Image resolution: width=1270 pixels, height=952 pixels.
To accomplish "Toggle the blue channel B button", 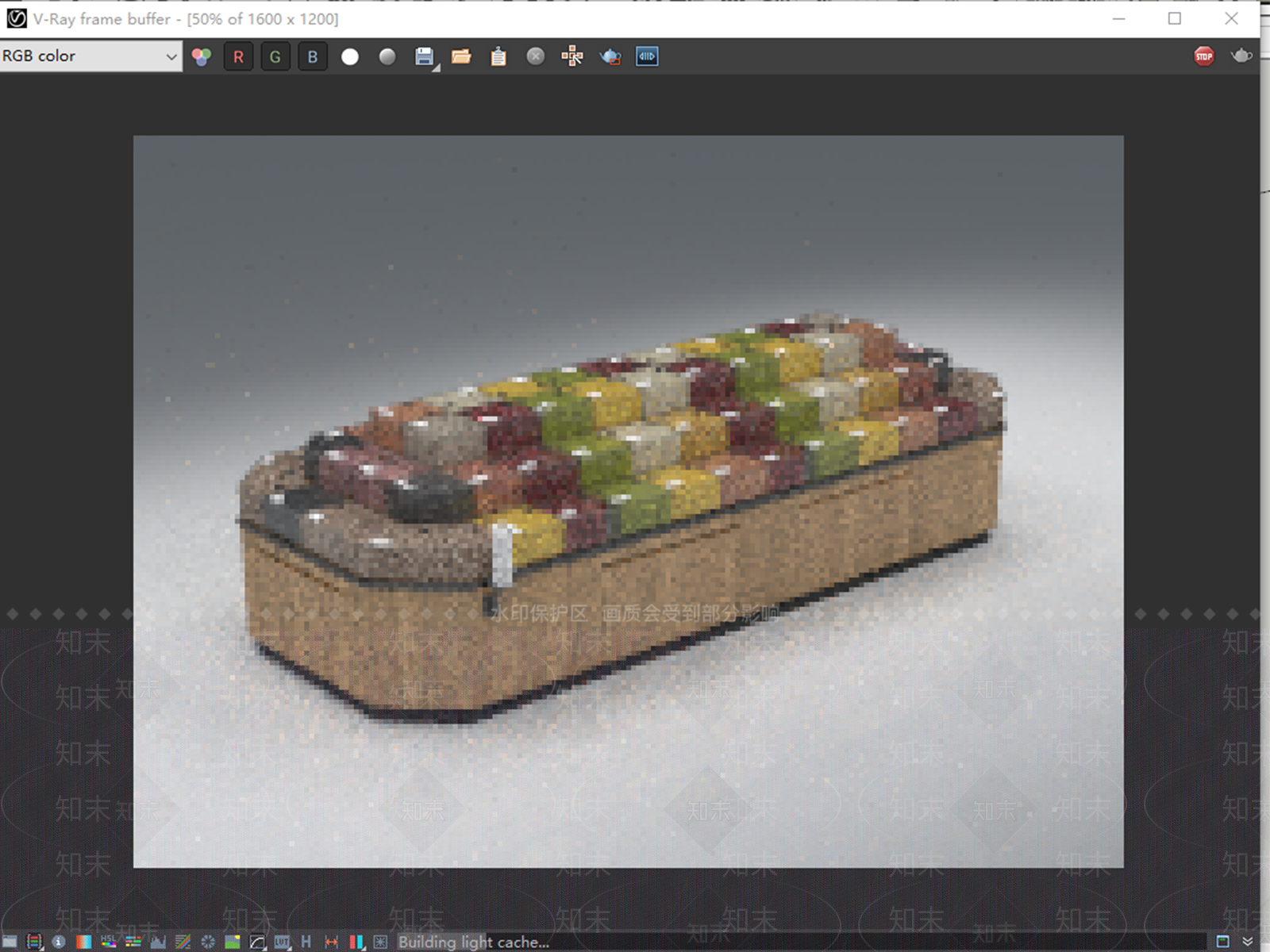I will coord(313,56).
